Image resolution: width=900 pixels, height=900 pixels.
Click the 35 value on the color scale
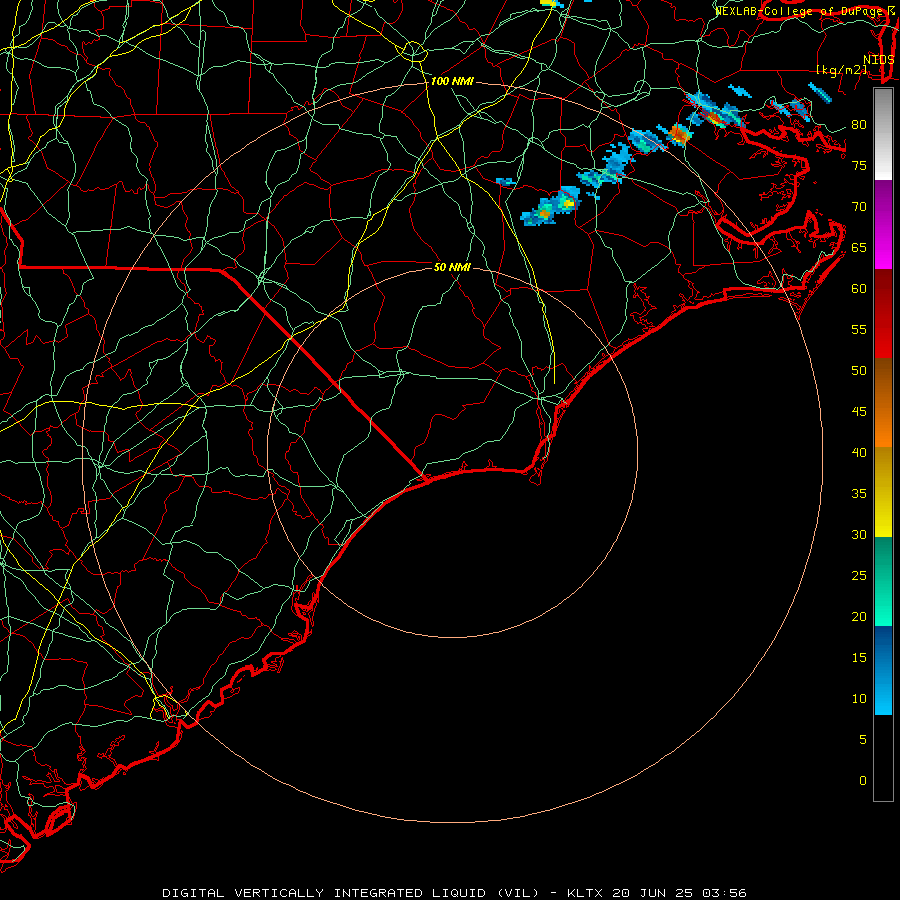859,494
